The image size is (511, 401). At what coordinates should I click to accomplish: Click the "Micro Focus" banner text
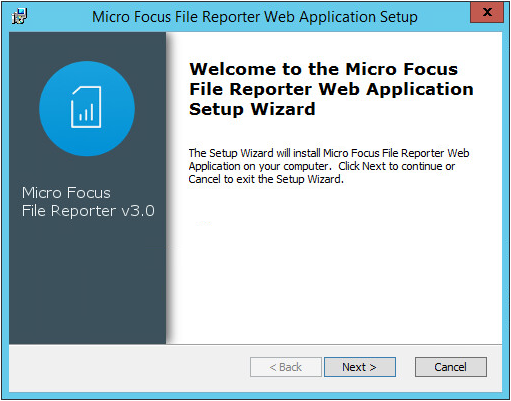click(x=66, y=193)
